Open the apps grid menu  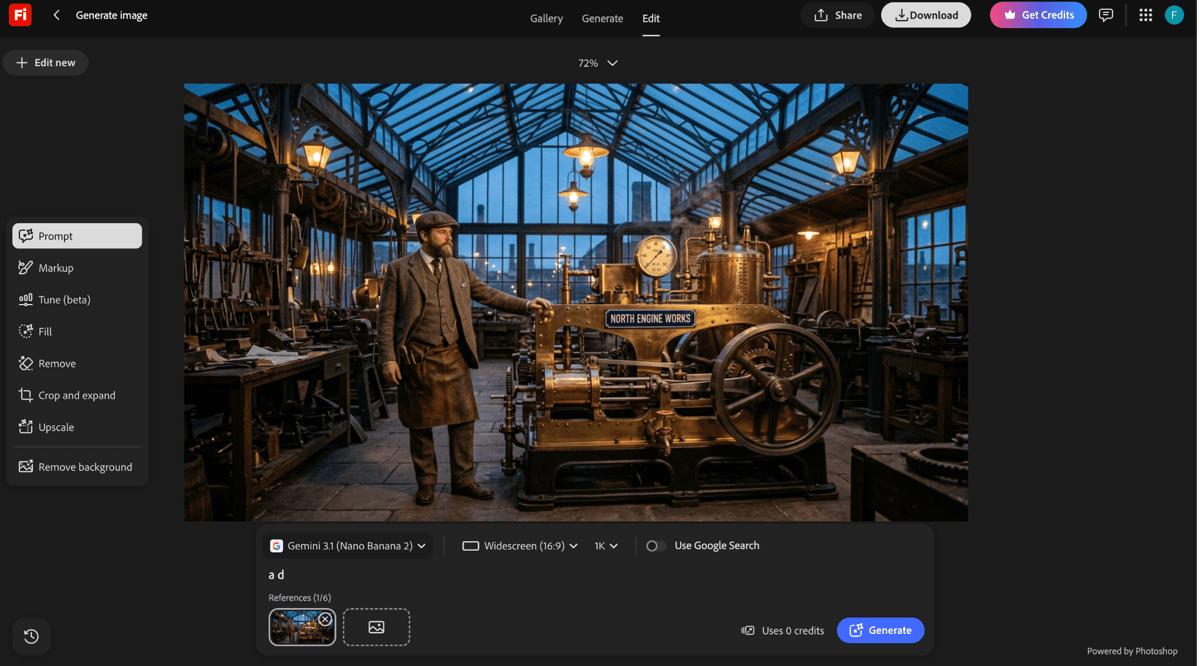(1146, 15)
